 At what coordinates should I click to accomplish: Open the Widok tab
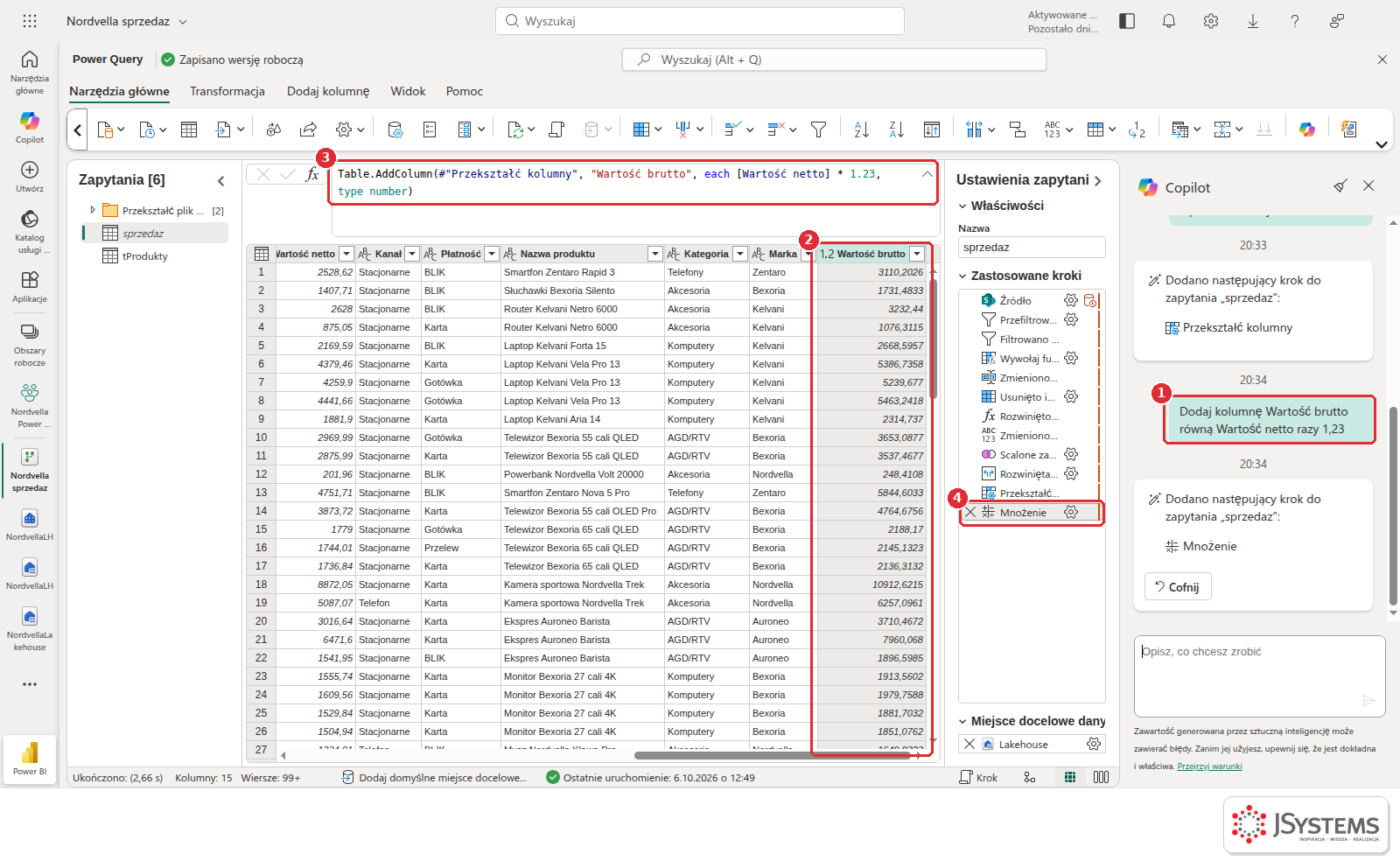pyautogui.click(x=408, y=91)
